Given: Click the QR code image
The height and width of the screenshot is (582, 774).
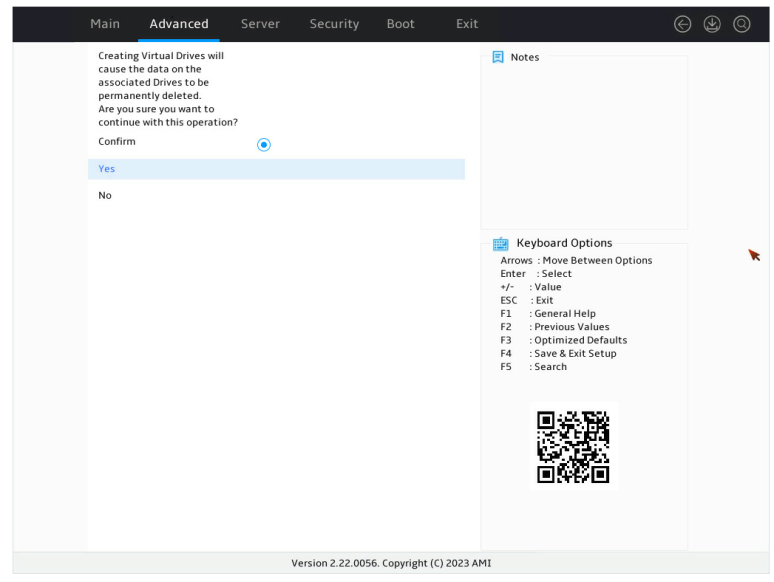Looking at the screenshot, I should pos(573,447).
